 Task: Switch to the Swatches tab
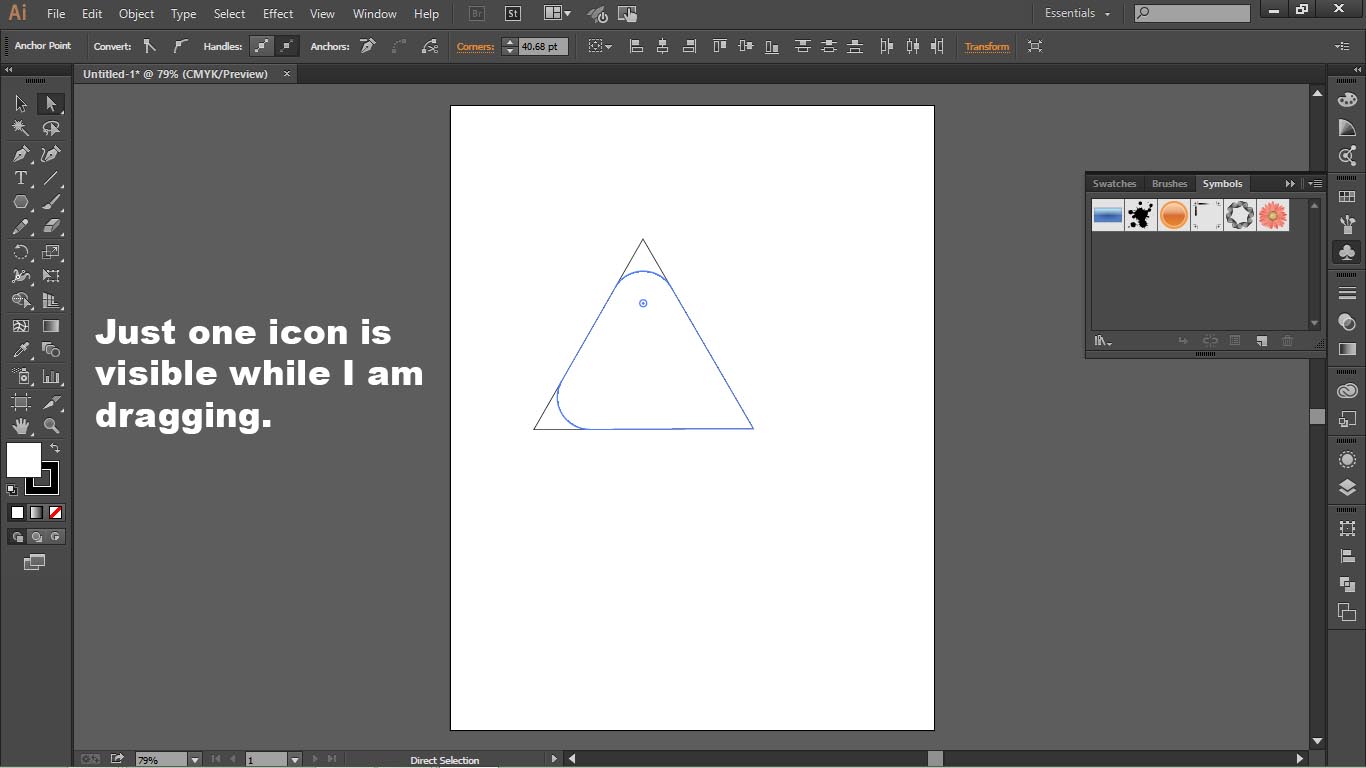[x=1114, y=184]
